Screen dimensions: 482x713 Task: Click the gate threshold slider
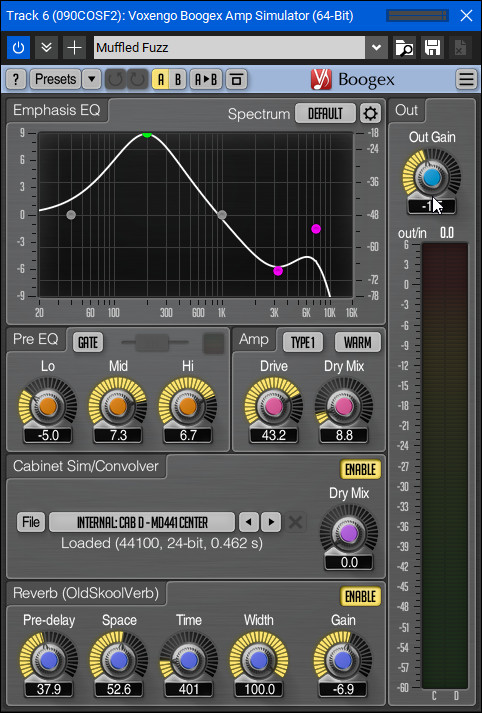155,342
